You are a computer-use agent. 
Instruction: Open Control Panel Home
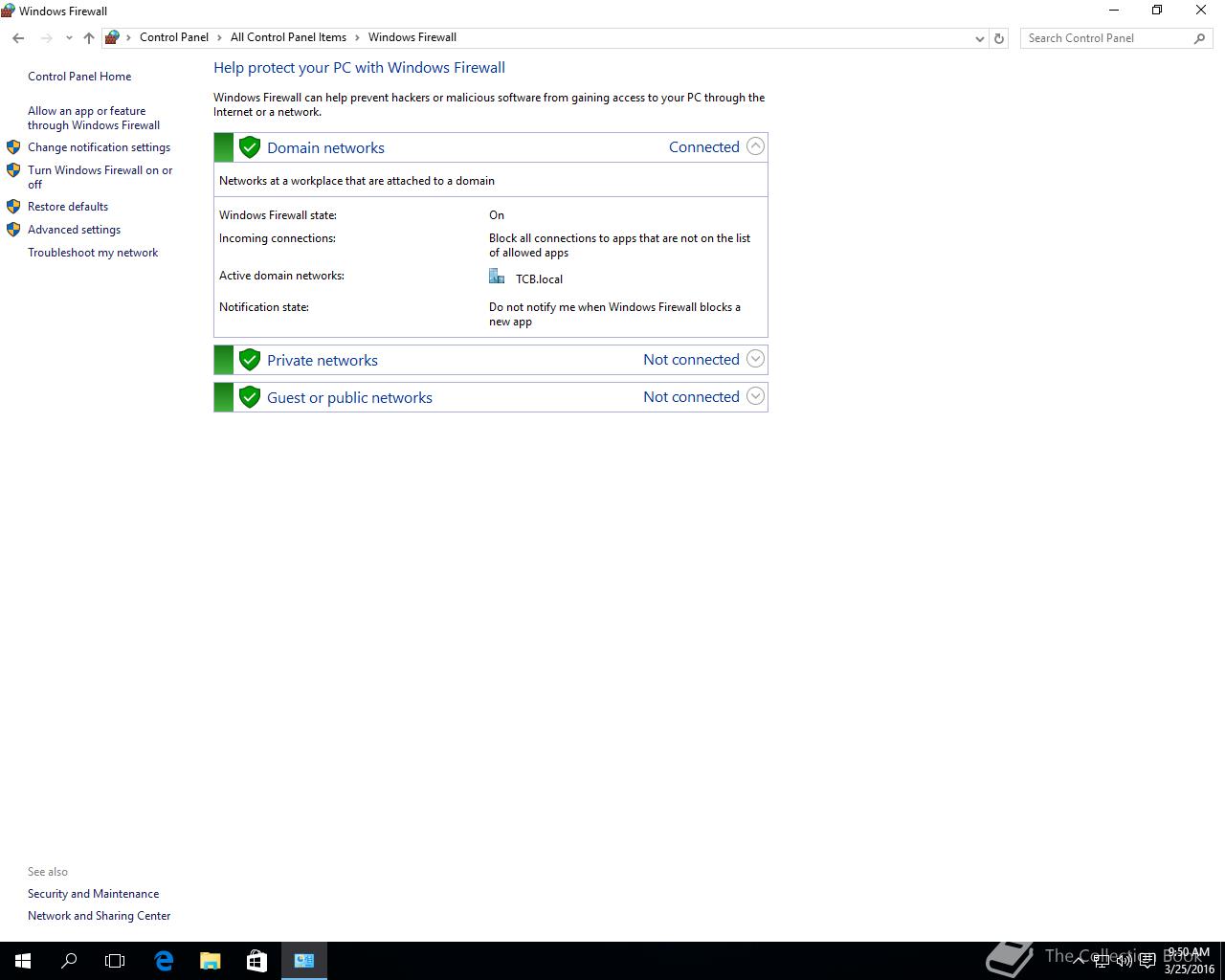coord(79,77)
